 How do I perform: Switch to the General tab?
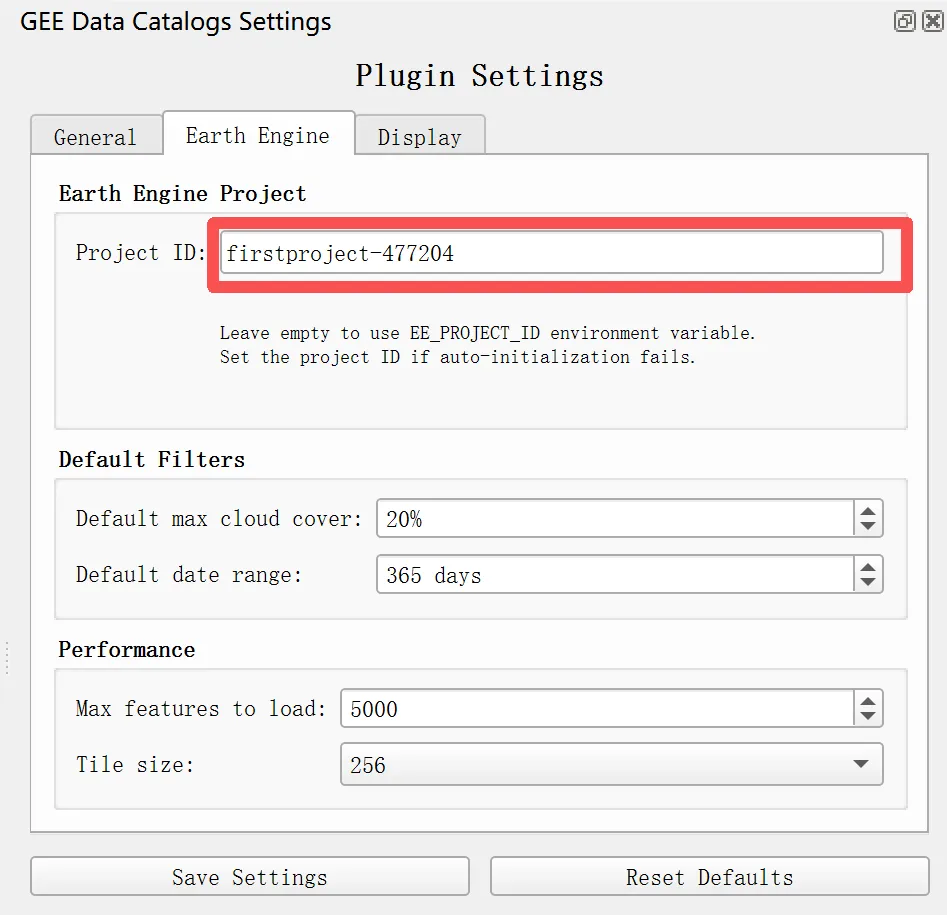tap(95, 137)
